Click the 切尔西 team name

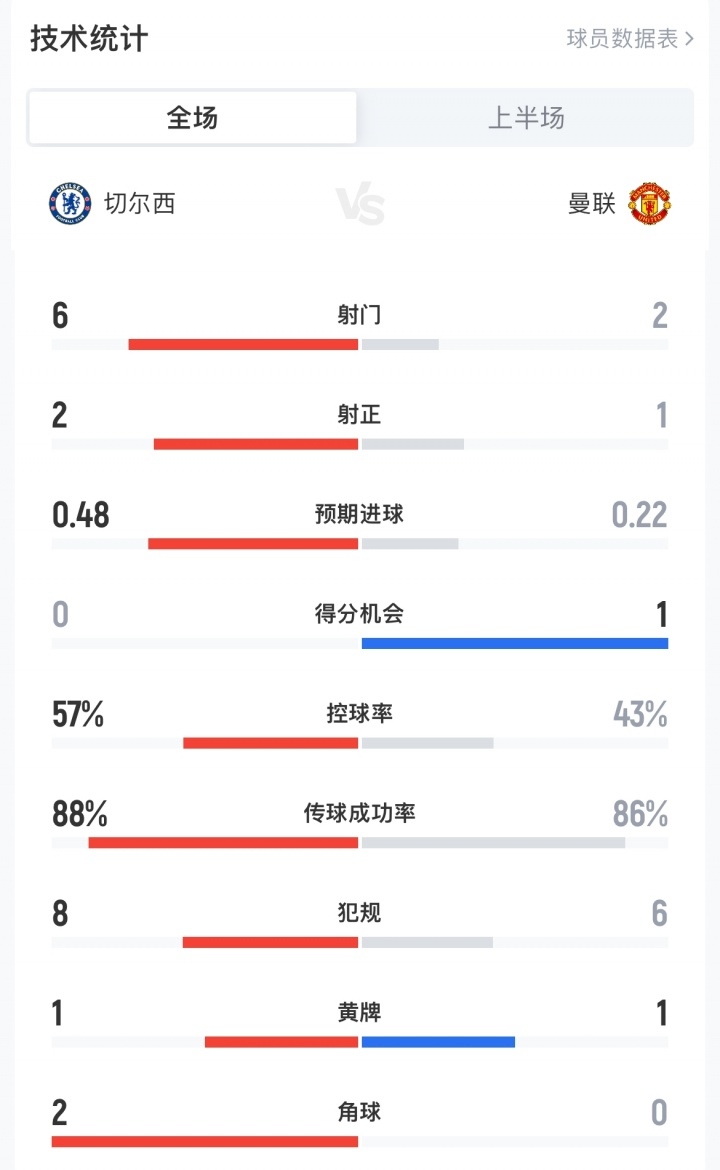140,203
